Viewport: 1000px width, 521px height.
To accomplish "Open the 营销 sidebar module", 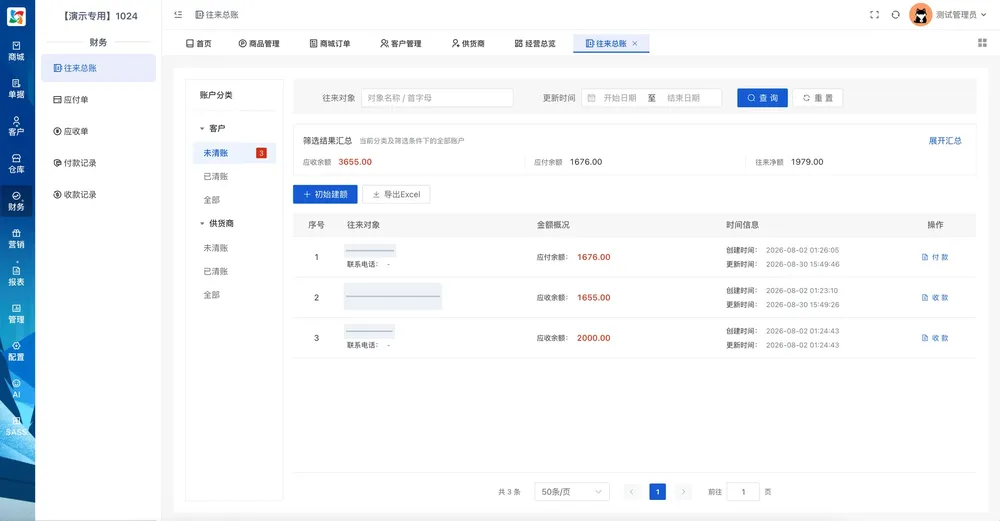I will click(x=17, y=238).
